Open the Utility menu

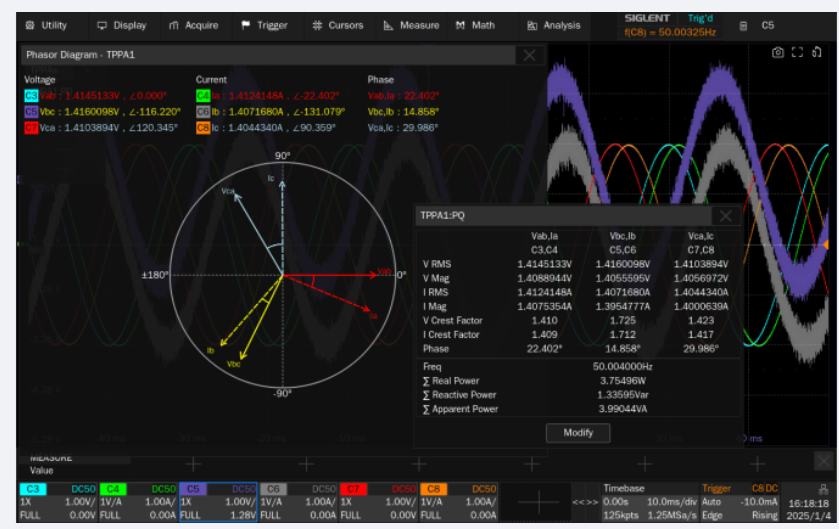click(x=46, y=25)
